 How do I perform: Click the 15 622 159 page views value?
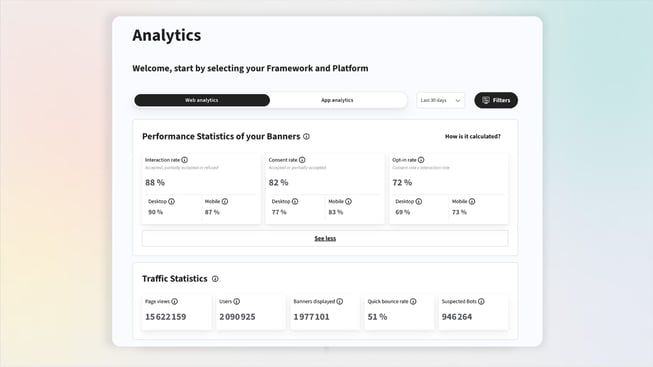(166, 317)
